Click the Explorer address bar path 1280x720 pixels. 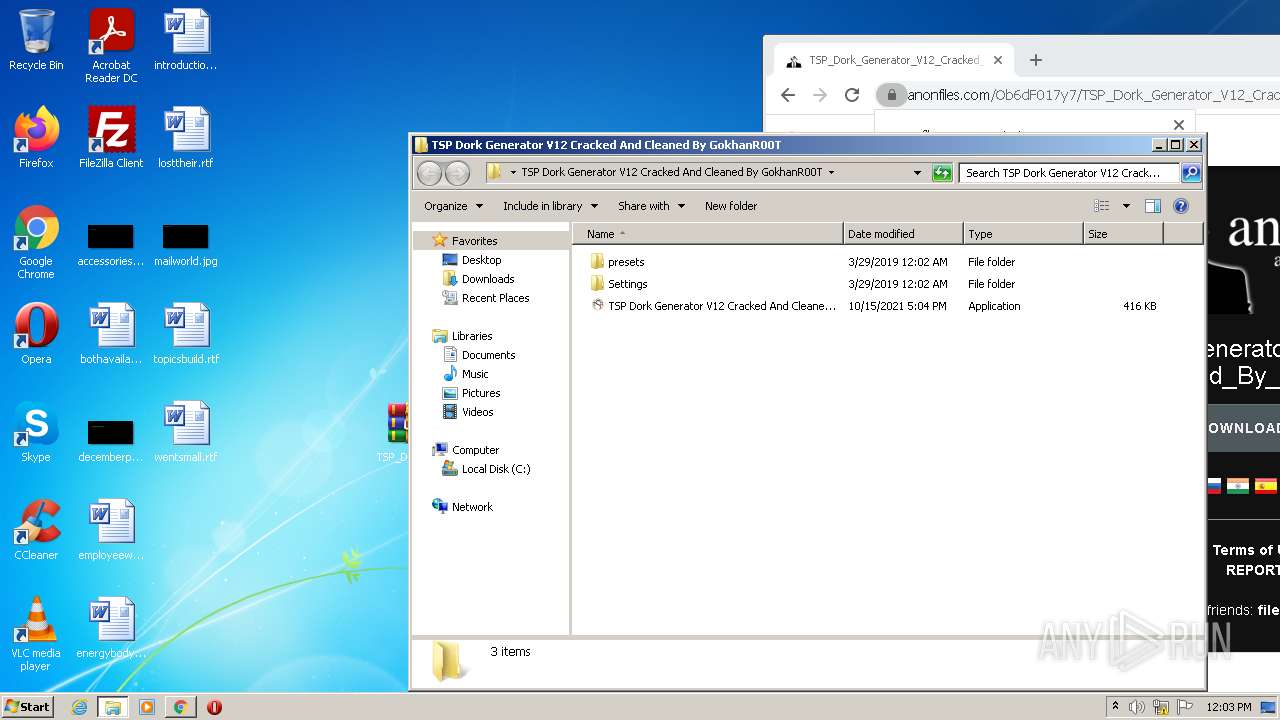pos(706,173)
